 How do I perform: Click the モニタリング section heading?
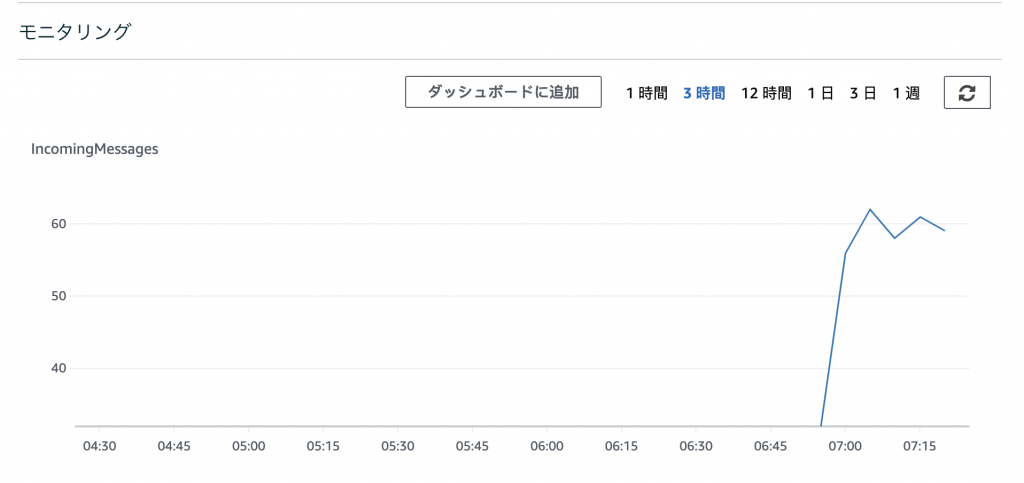[74, 31]
